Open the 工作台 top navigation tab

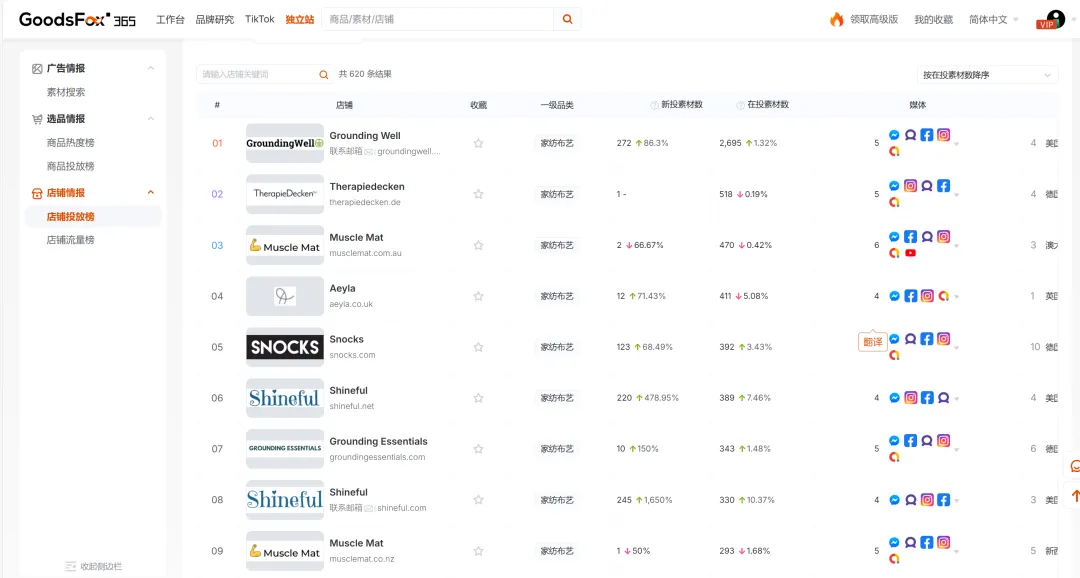pos(170,19)
